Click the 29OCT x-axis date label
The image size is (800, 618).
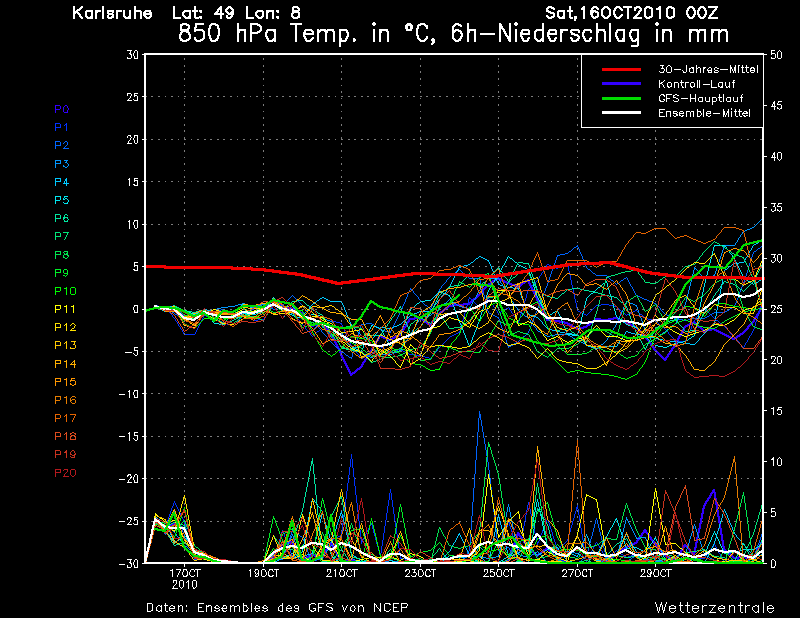(656, 574)
